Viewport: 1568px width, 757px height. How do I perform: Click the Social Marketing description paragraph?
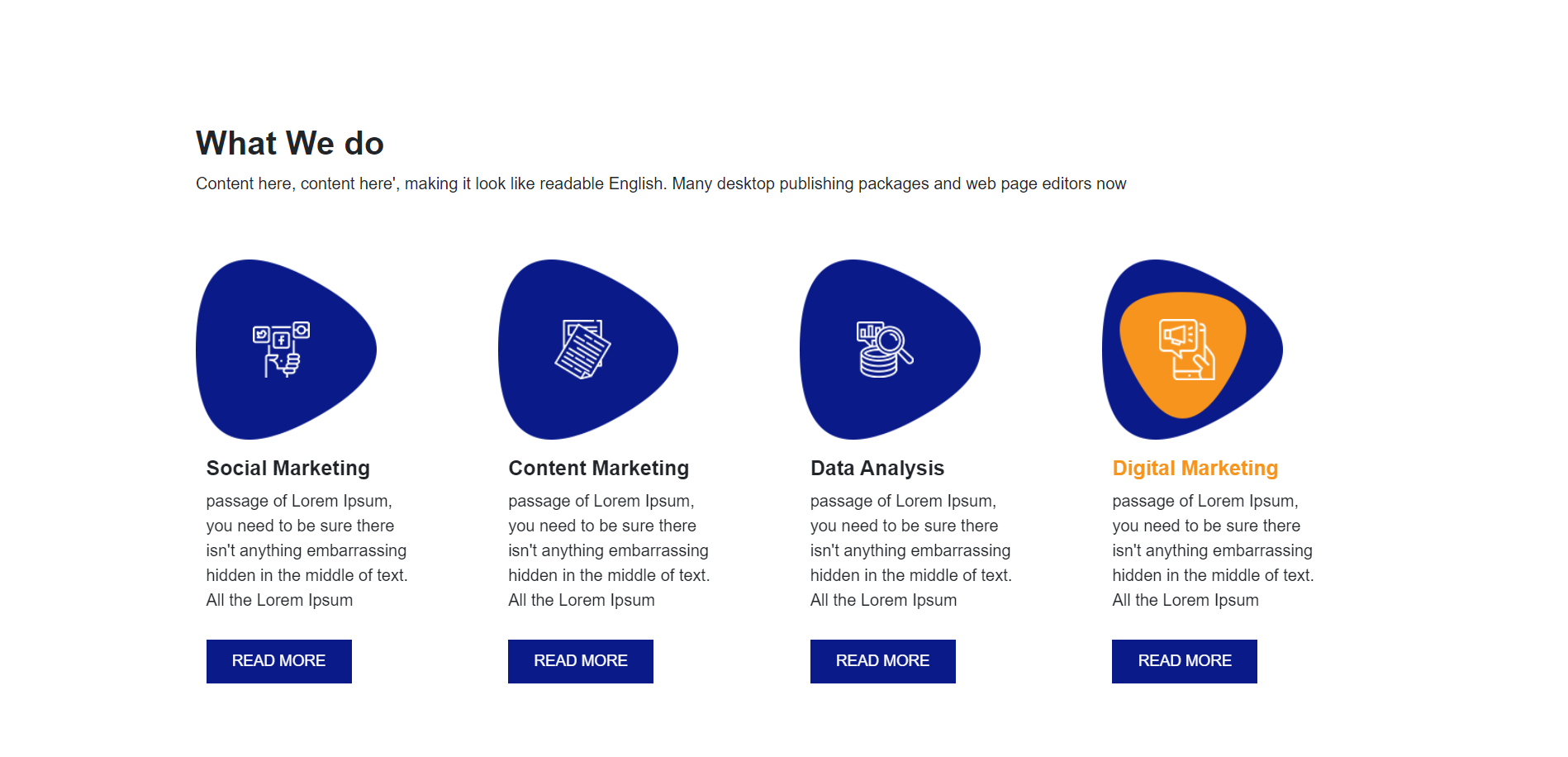(x=307, y=550)
